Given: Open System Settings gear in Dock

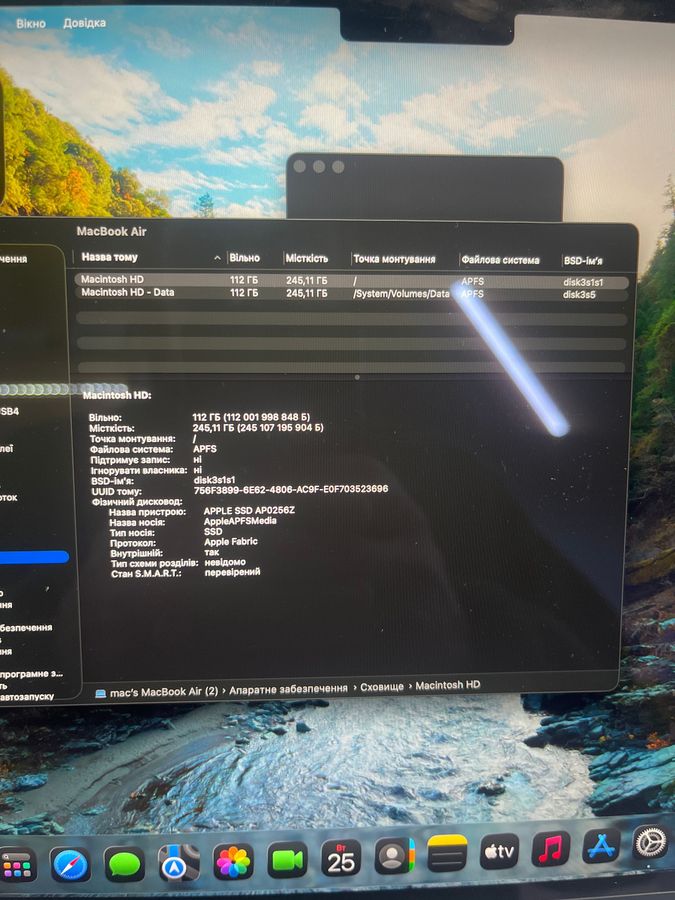Looking at the screenshot, I should coord(650,842).
